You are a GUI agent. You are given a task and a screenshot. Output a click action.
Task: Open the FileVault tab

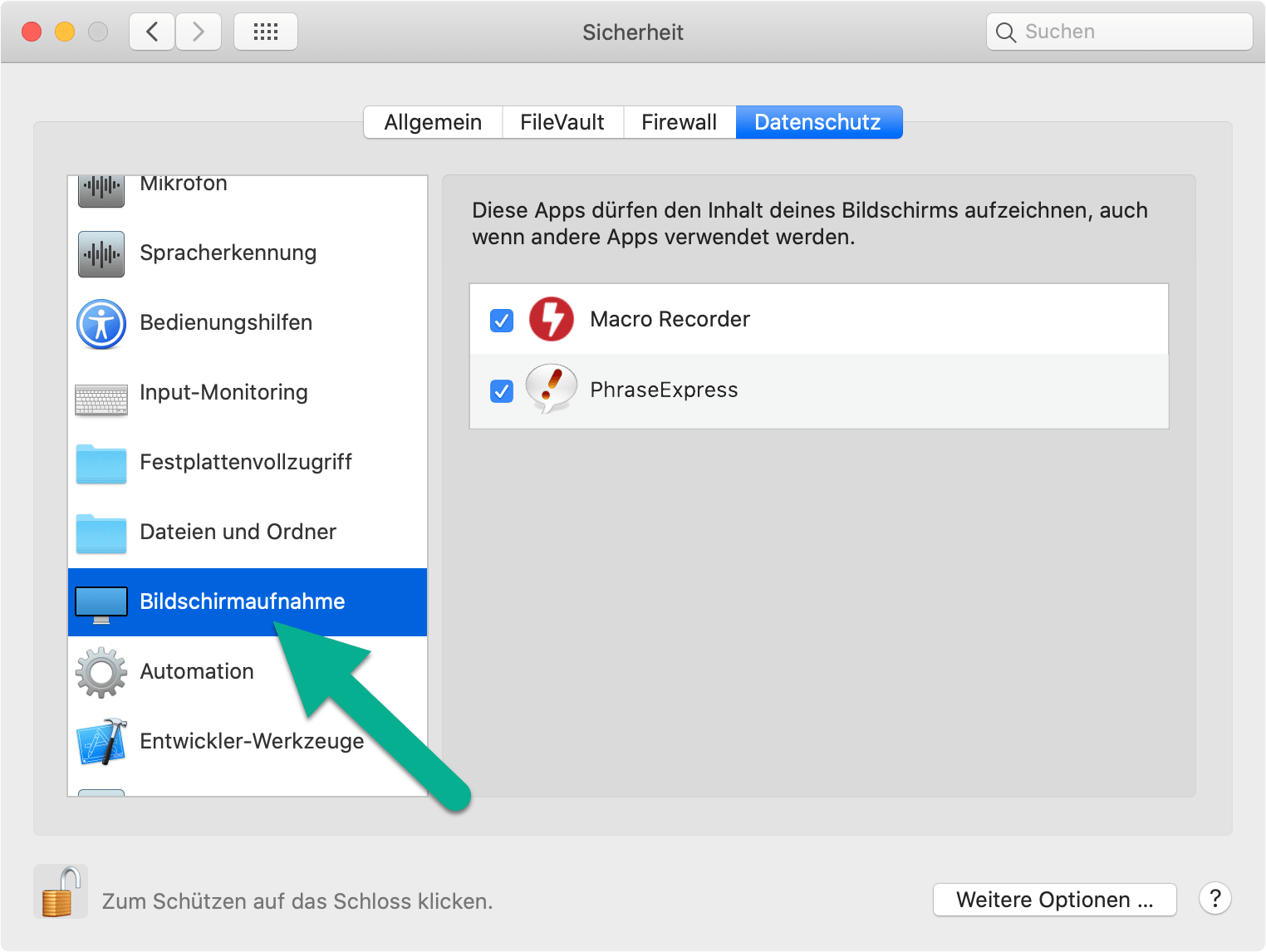point(562,122)
